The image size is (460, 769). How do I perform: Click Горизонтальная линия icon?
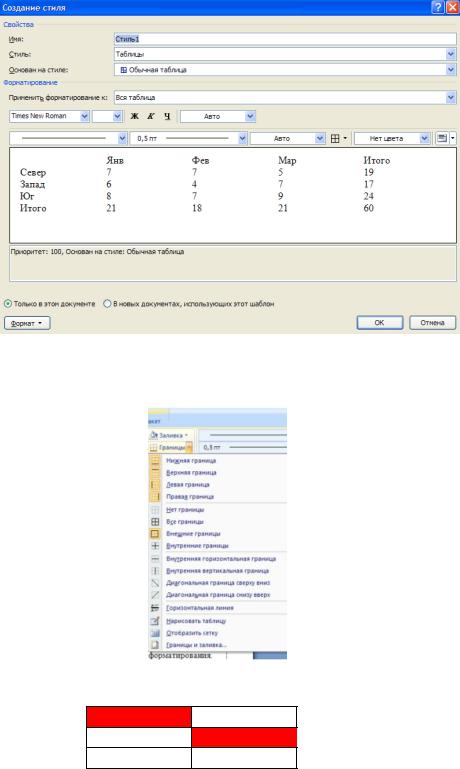155,608
